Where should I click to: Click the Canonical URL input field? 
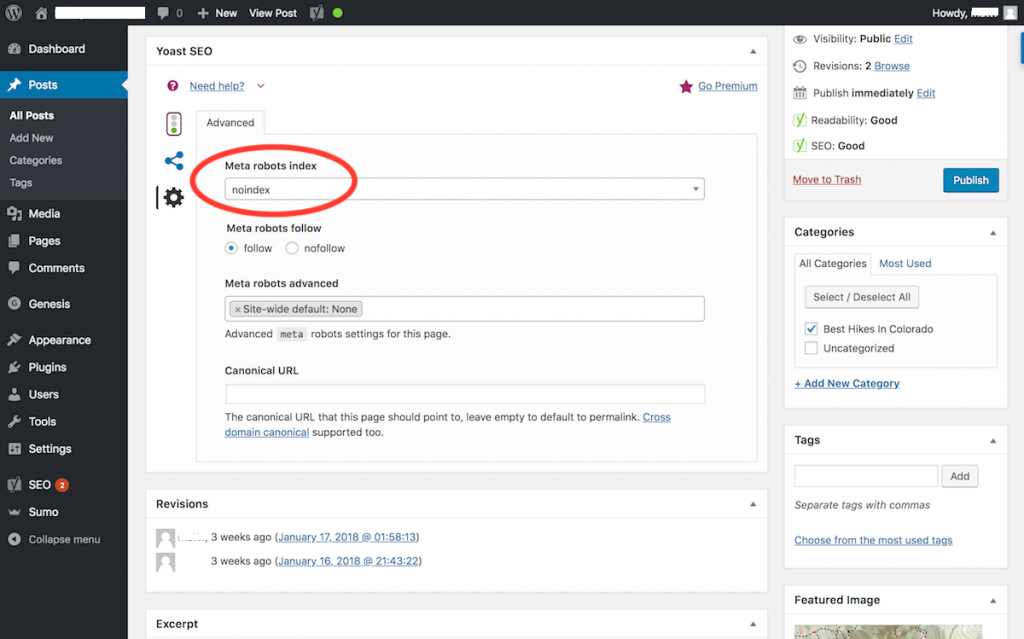point(465,394)
